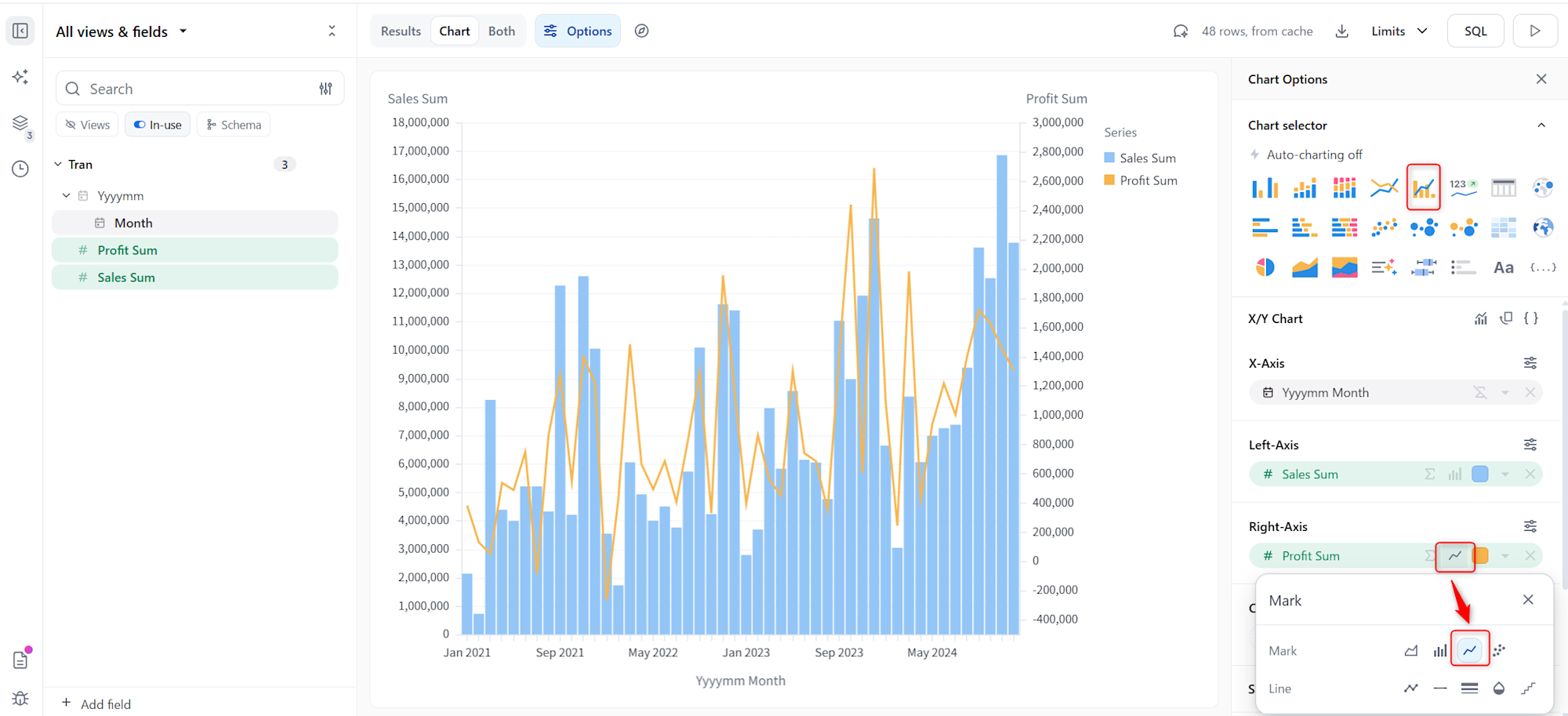Viewport: 1568px width, 716px height.
Task: Toggle the In-use filter
Action: (158, 125)
